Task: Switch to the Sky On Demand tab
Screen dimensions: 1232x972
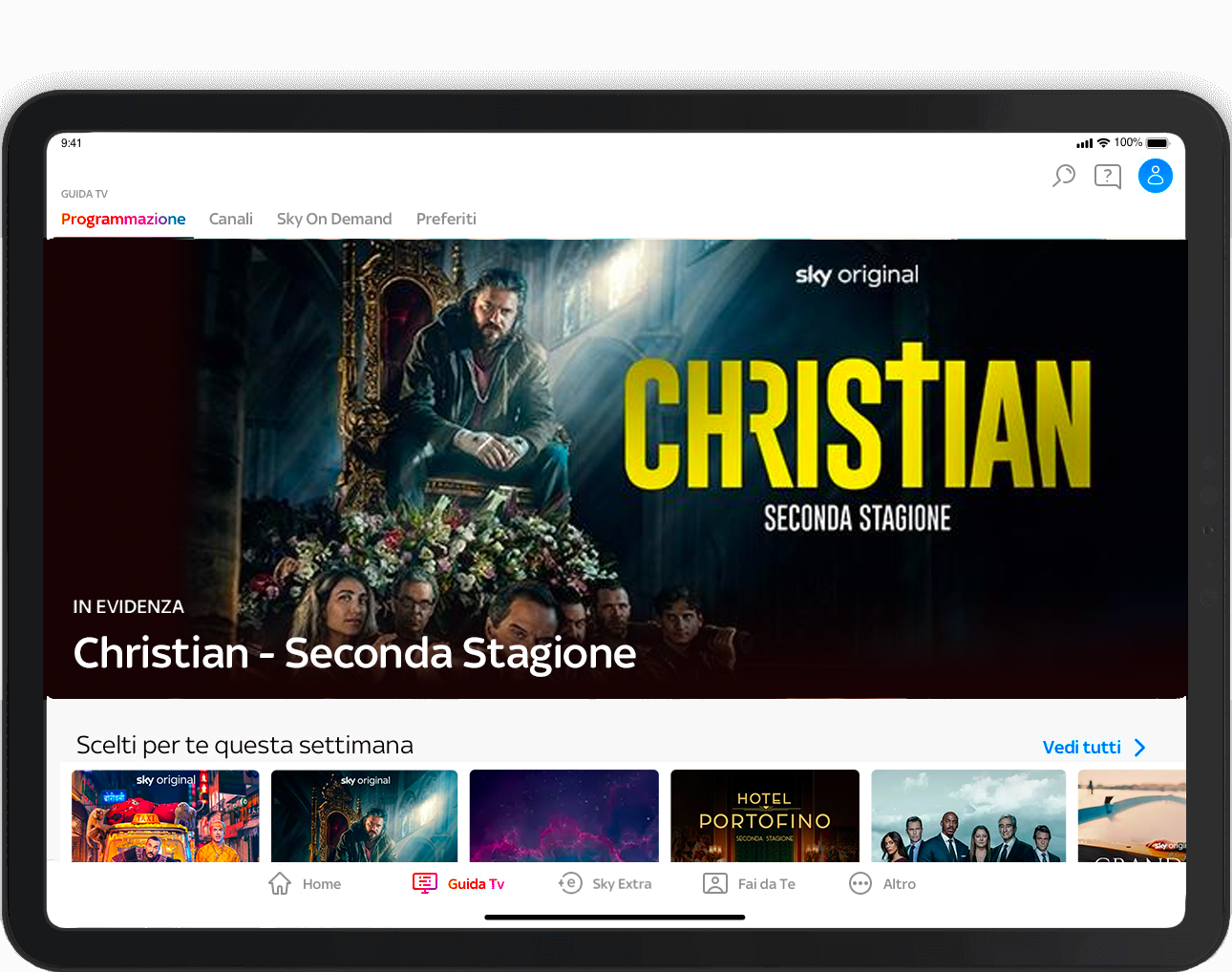Action: tap(334, 219)
